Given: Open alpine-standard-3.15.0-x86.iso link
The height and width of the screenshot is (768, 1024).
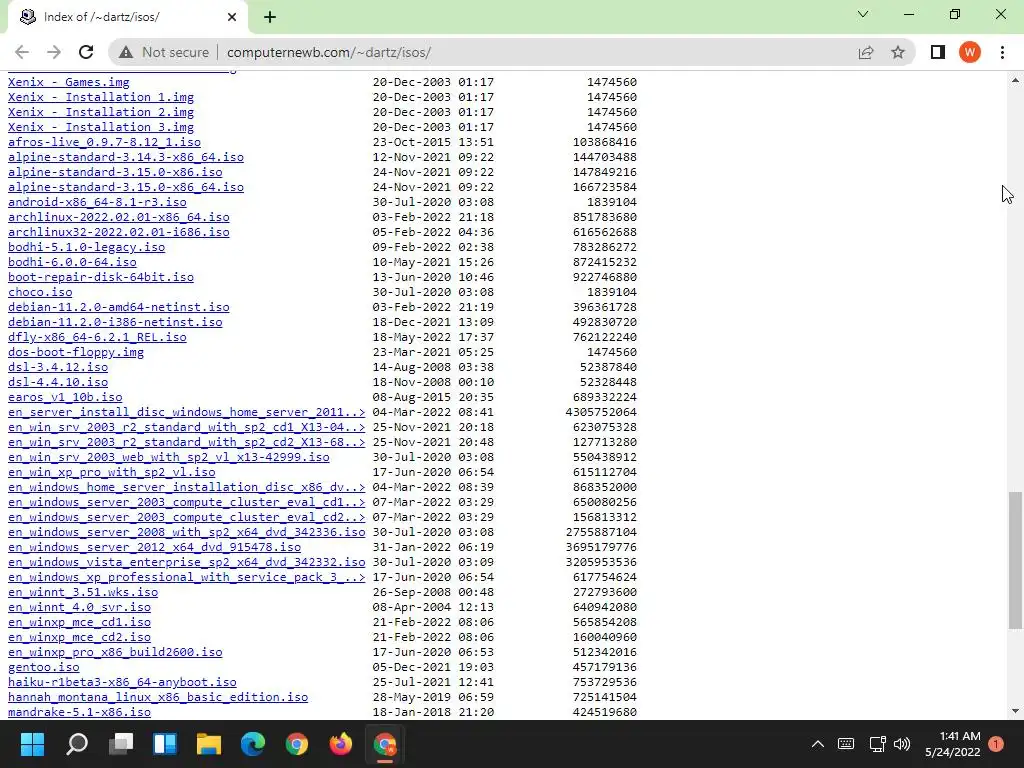Looking at the screenshot, I should click(115, 172).
